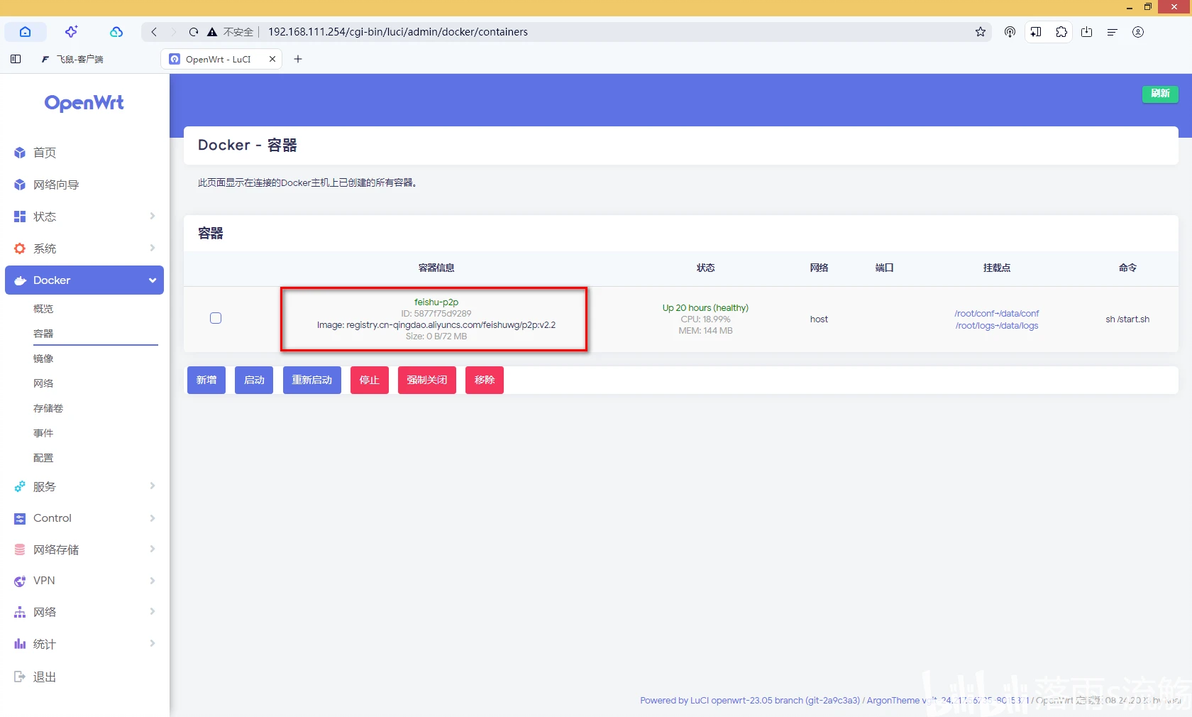1192x717 pixels.
Task: Expand the 服务 sidebar menu
Action: [x=84, y=487]
